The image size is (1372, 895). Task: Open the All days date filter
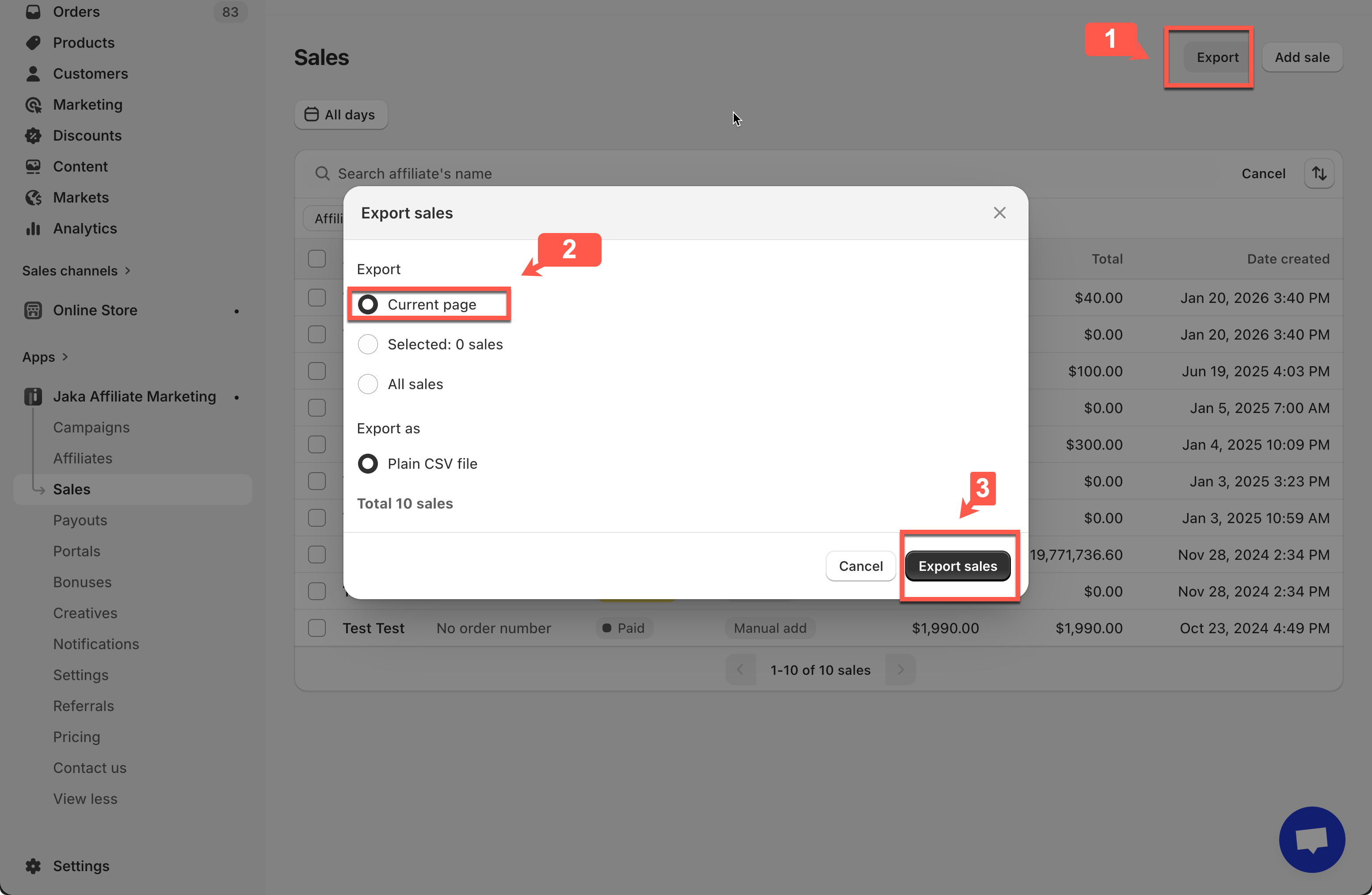pos(341,115)
